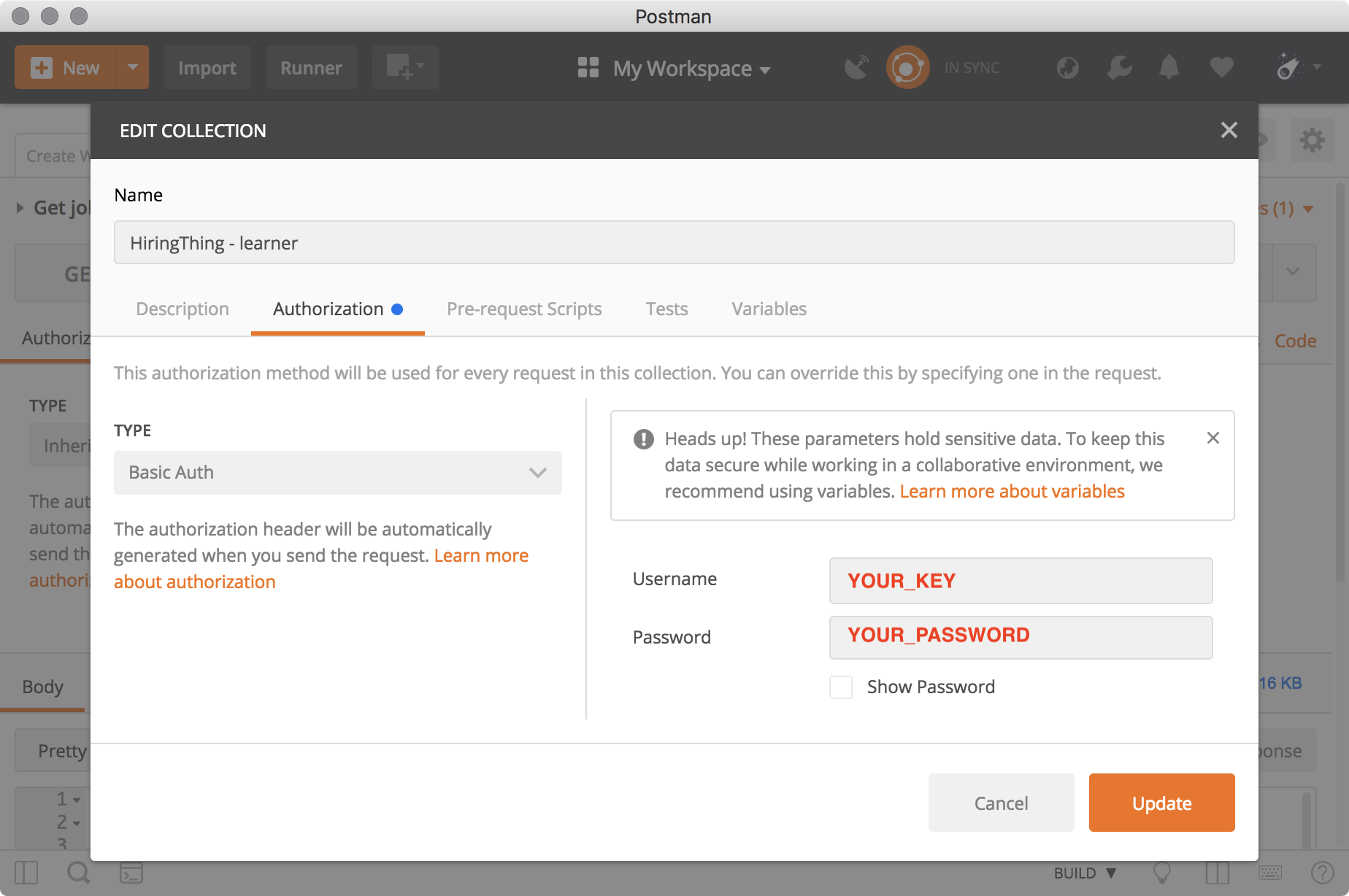Click the Heads up exclamation icon

coord(643,439)
